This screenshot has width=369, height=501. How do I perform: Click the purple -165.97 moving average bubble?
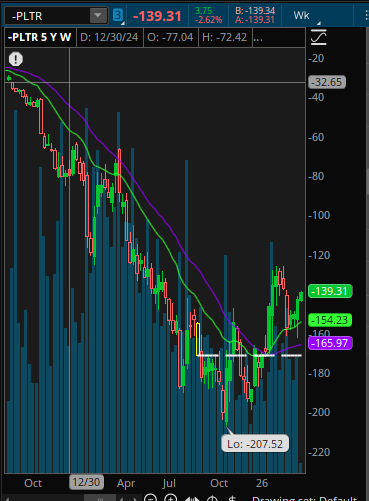tap(330, 343)
